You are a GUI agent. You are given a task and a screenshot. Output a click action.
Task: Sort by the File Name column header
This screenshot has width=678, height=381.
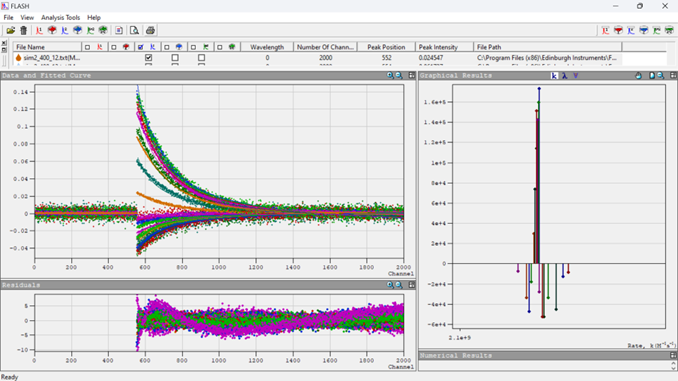(x=48, y=47)
